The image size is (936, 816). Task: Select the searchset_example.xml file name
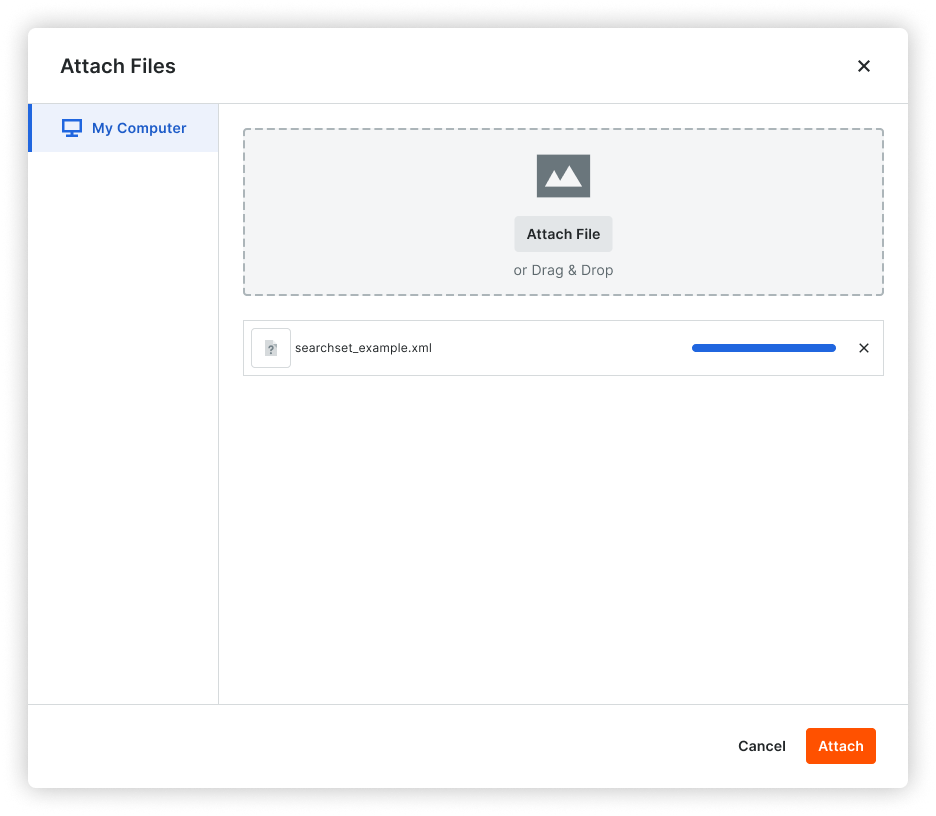point(363,348)
